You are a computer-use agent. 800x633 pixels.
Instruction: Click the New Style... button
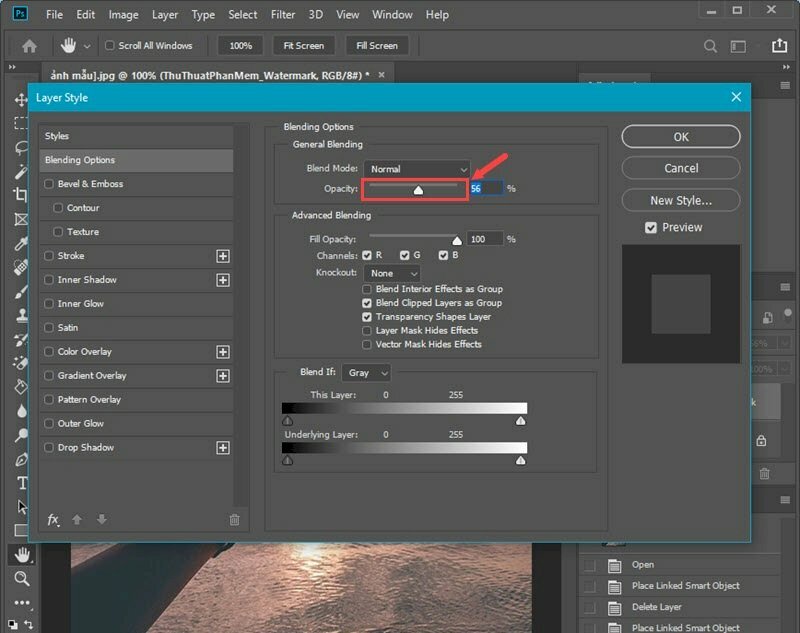pos(681,200)
